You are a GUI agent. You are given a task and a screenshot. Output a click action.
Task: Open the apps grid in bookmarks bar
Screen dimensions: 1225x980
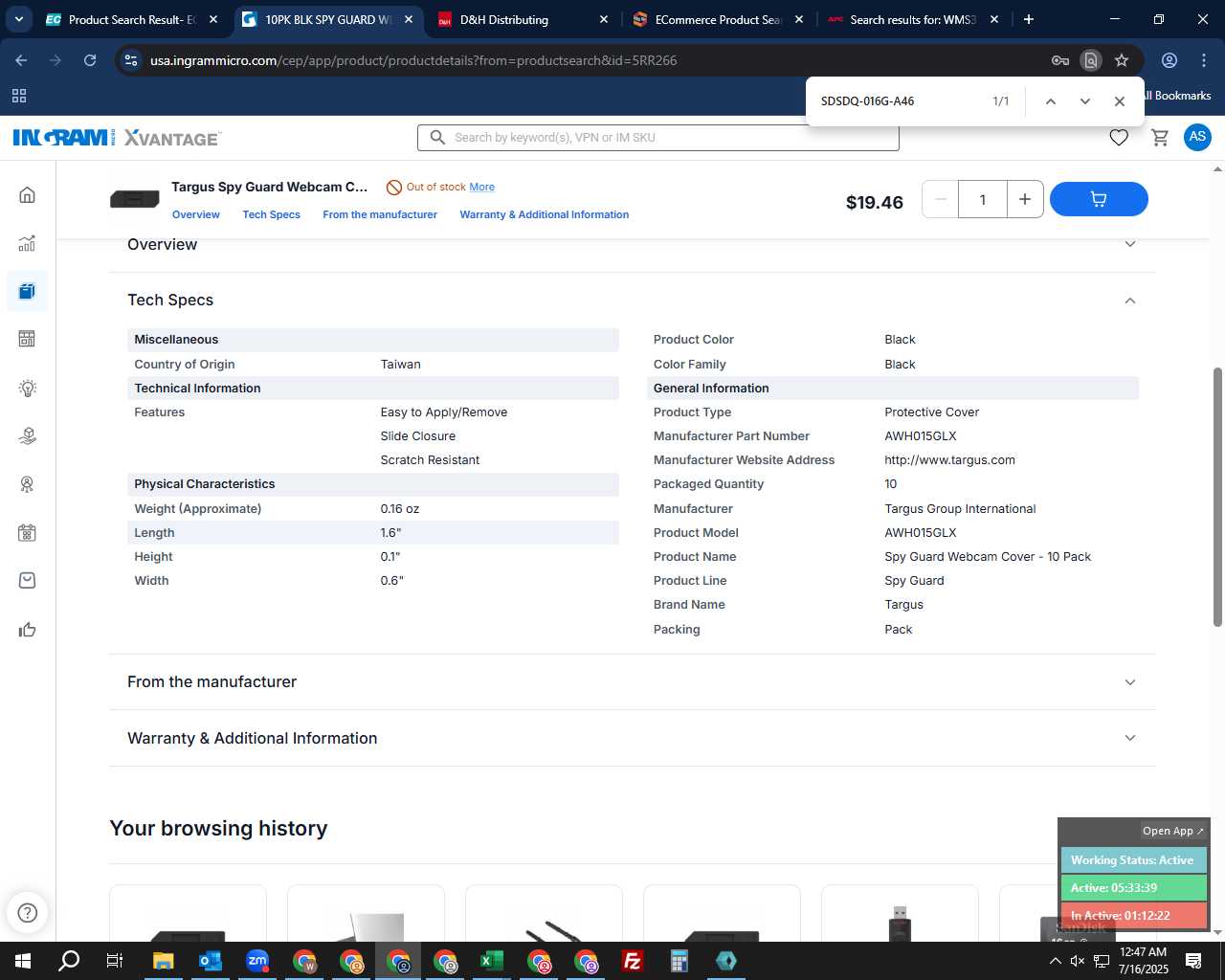pos(19,96)
